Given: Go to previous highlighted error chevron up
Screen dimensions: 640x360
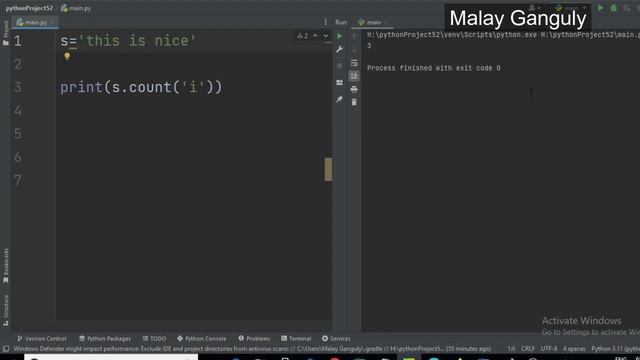Looking at the screenshot, I should (315, 36).
